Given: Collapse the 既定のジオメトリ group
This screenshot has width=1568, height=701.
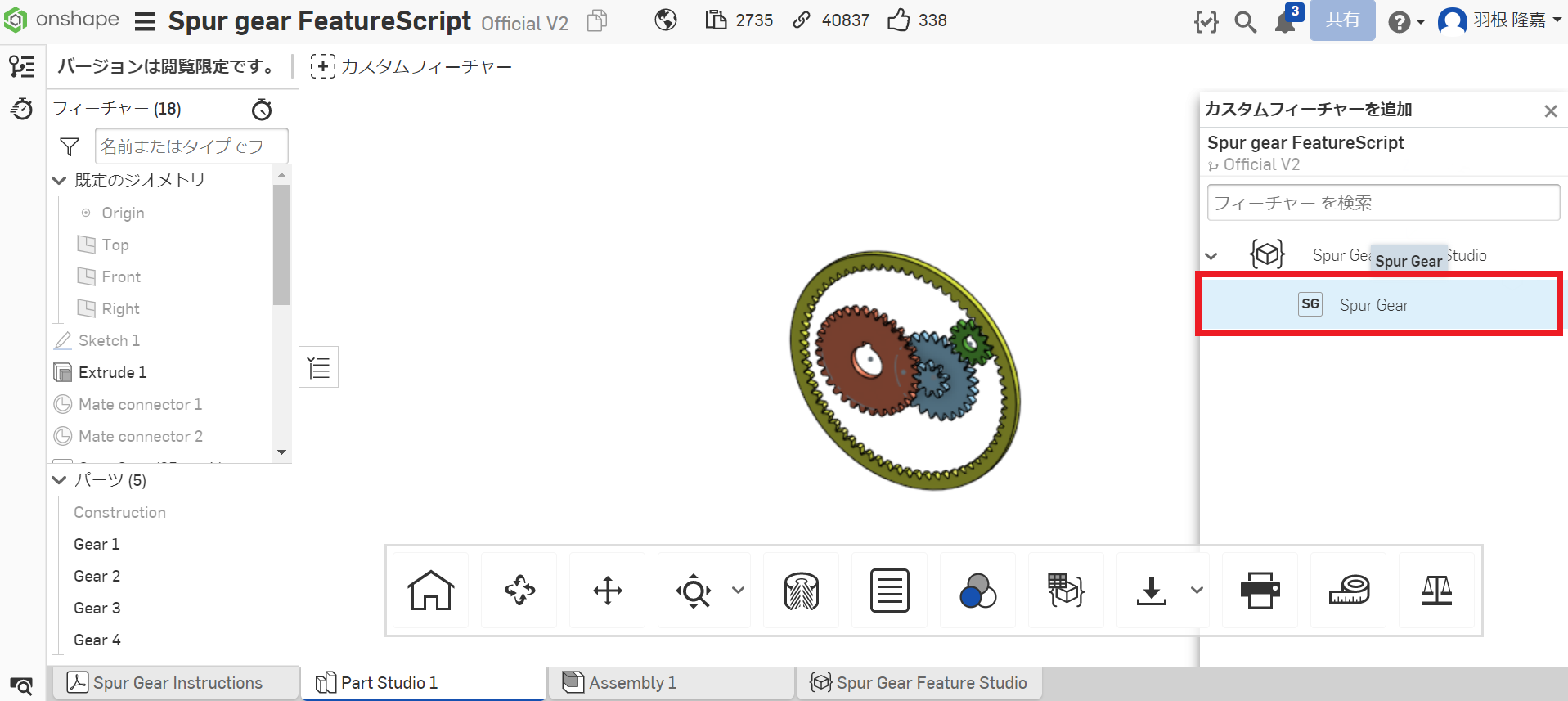Looking at the screenshot, I should click(x=59, y=180).
